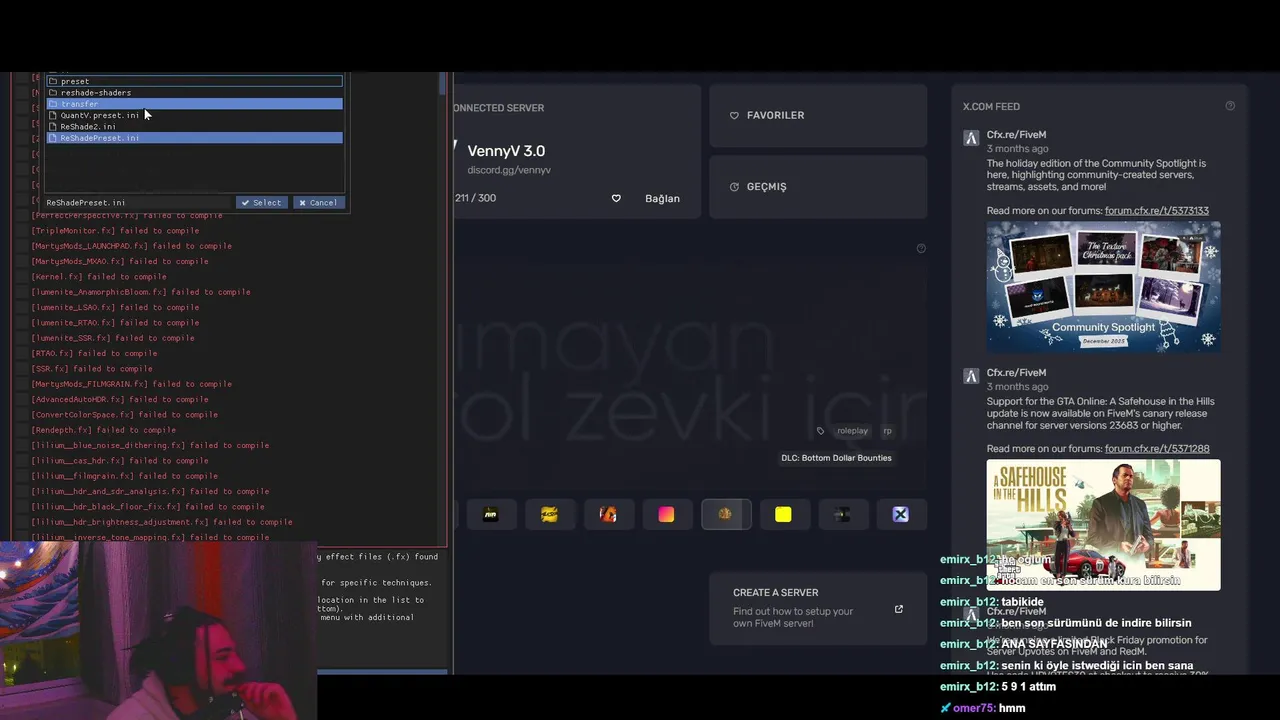Select the pink-orange gradient server icon
This screenshot has width=1280, height=720.
[666, 514]
